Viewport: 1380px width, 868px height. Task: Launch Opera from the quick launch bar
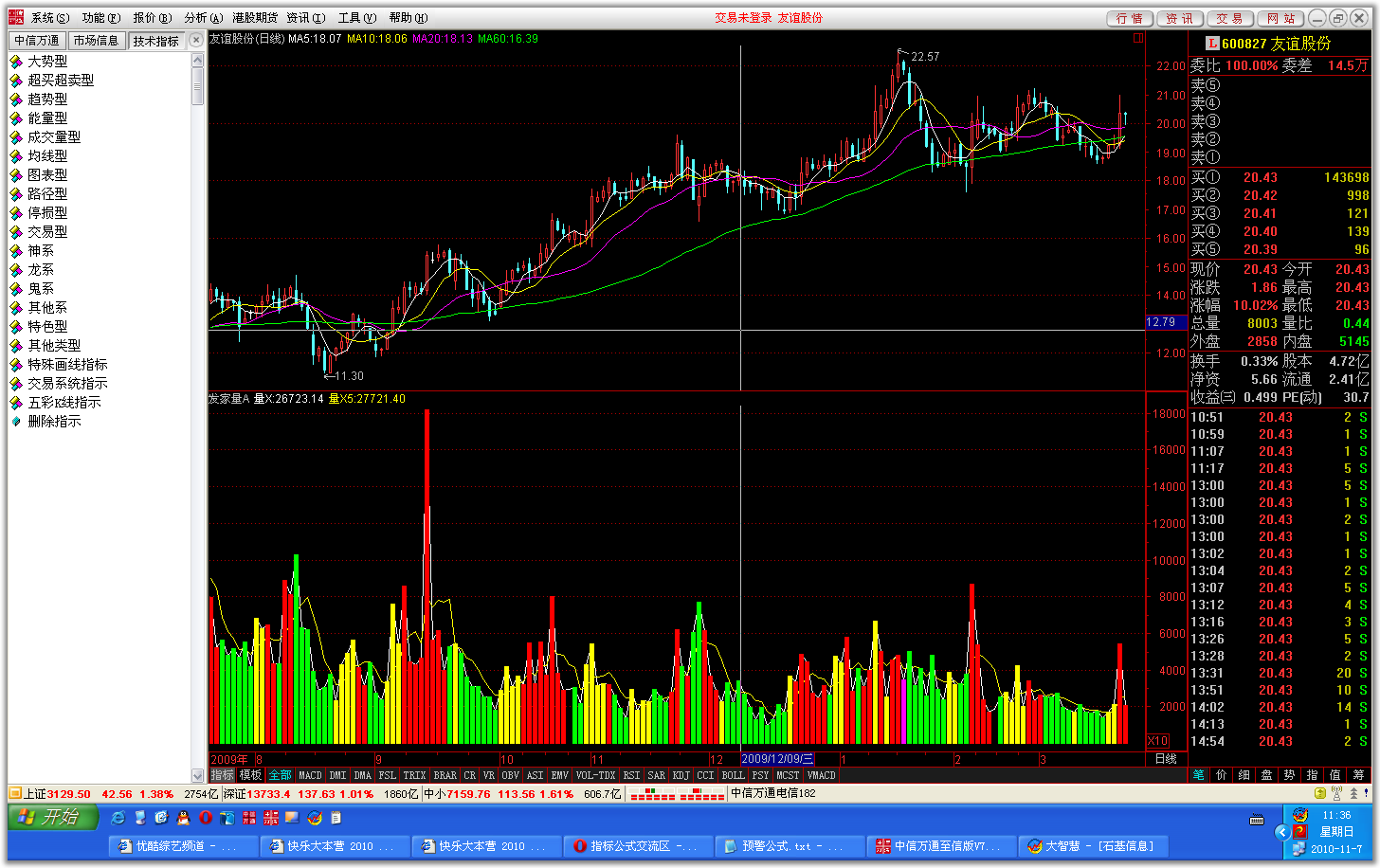click(205, 818)
